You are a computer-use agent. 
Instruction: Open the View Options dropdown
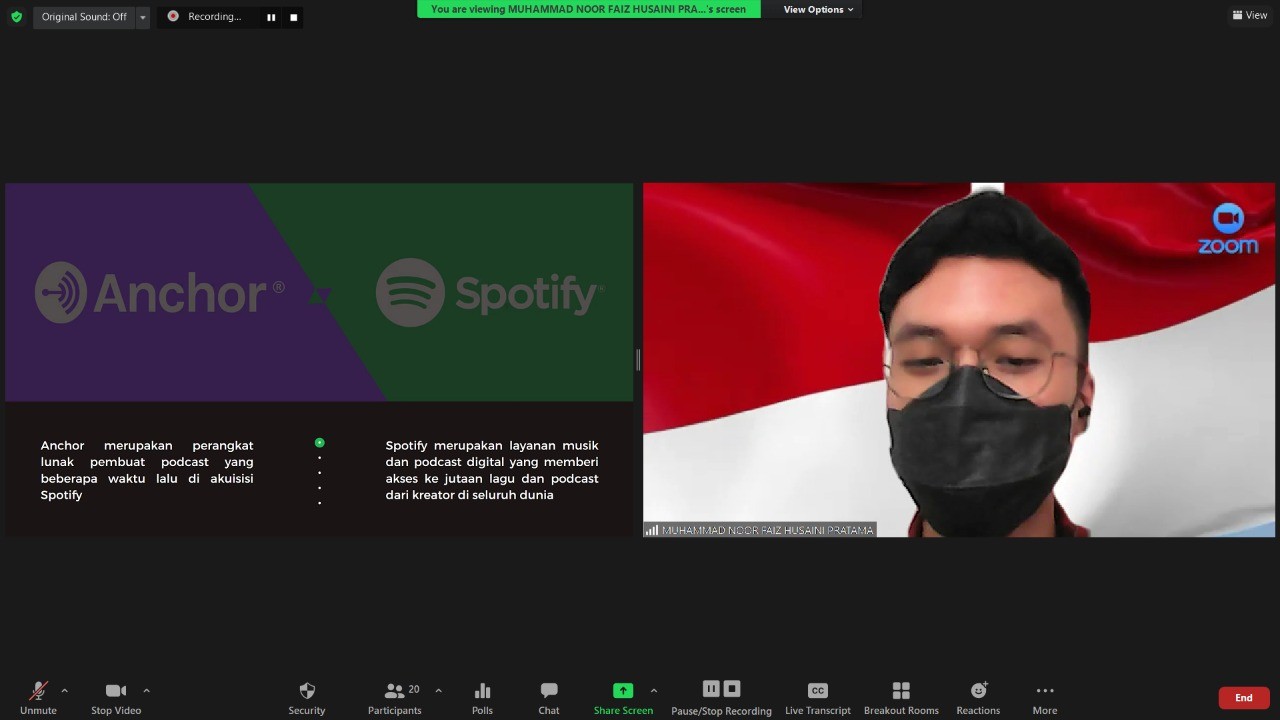[x=818, y=10]
